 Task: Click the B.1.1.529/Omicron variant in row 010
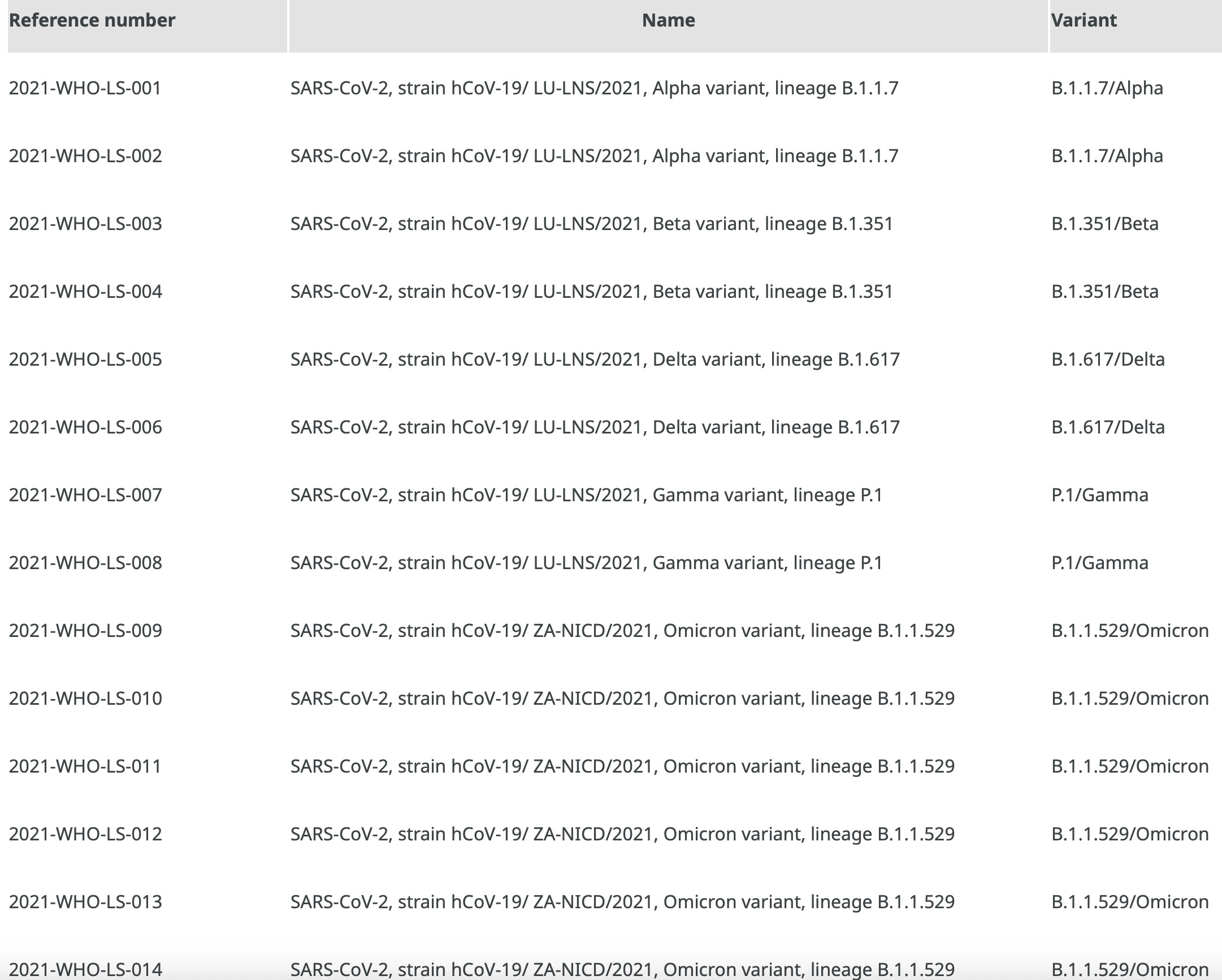point(1130,699)
